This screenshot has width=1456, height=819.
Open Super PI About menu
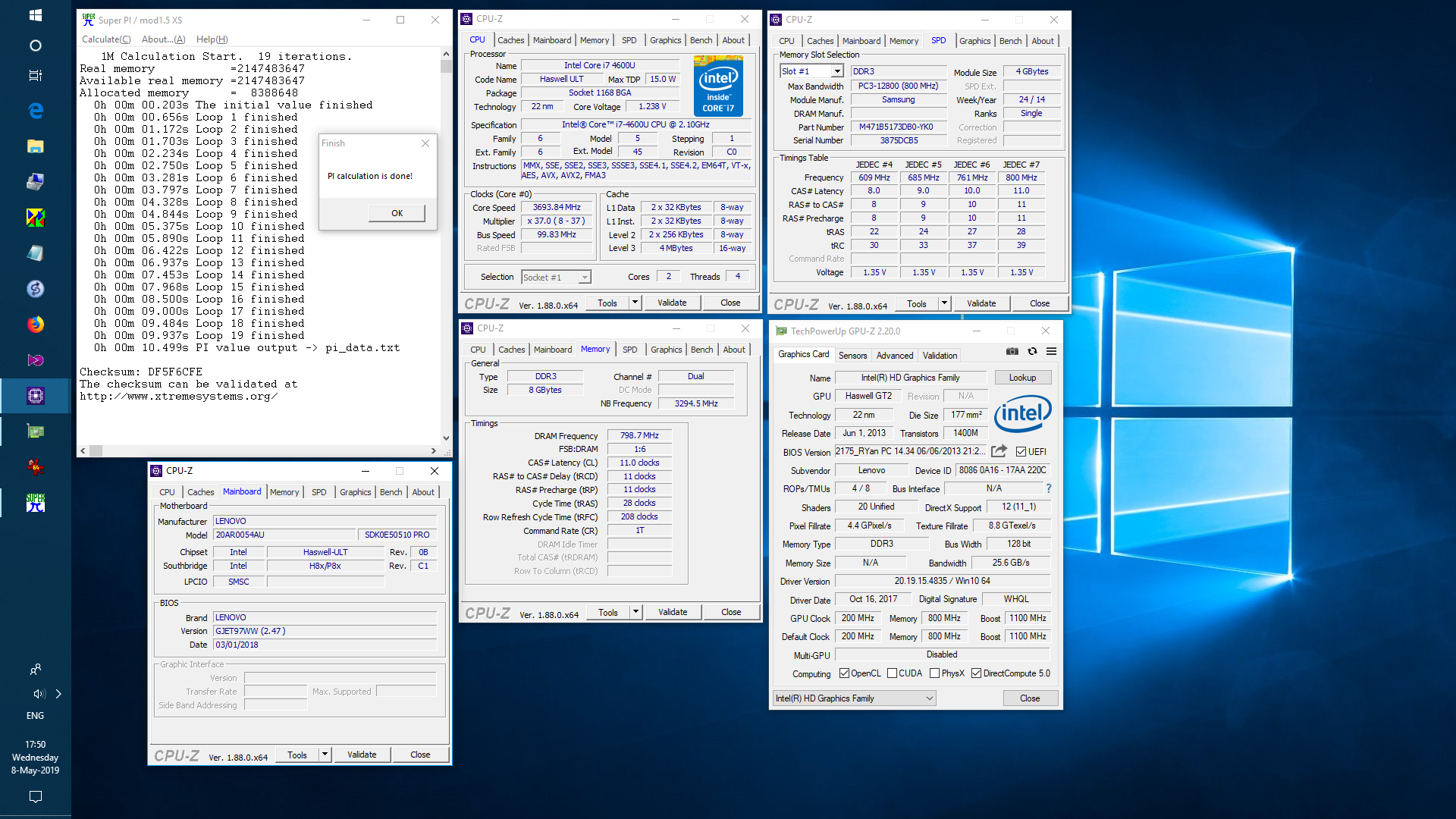pos(163,39)
